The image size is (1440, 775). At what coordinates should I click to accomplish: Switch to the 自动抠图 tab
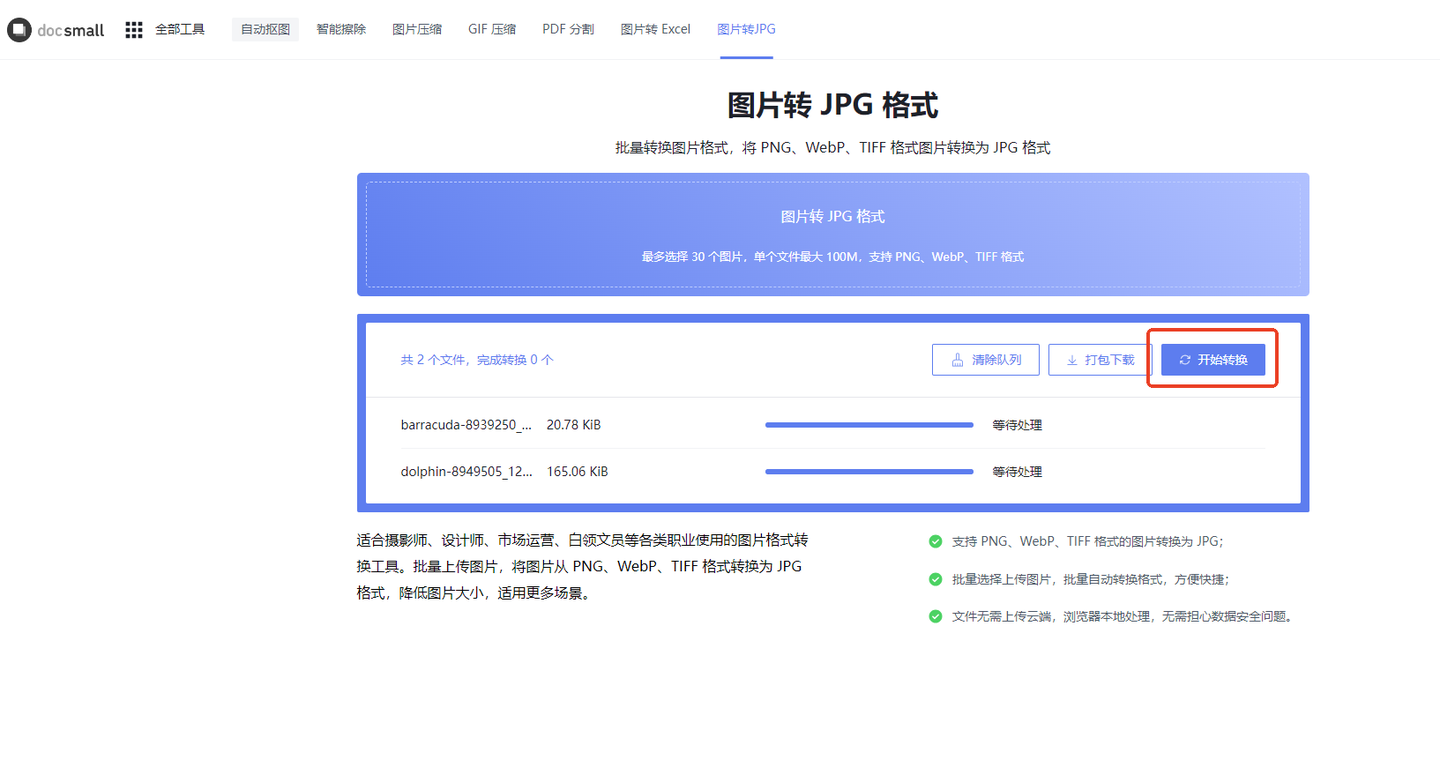[x=264, y=29]
